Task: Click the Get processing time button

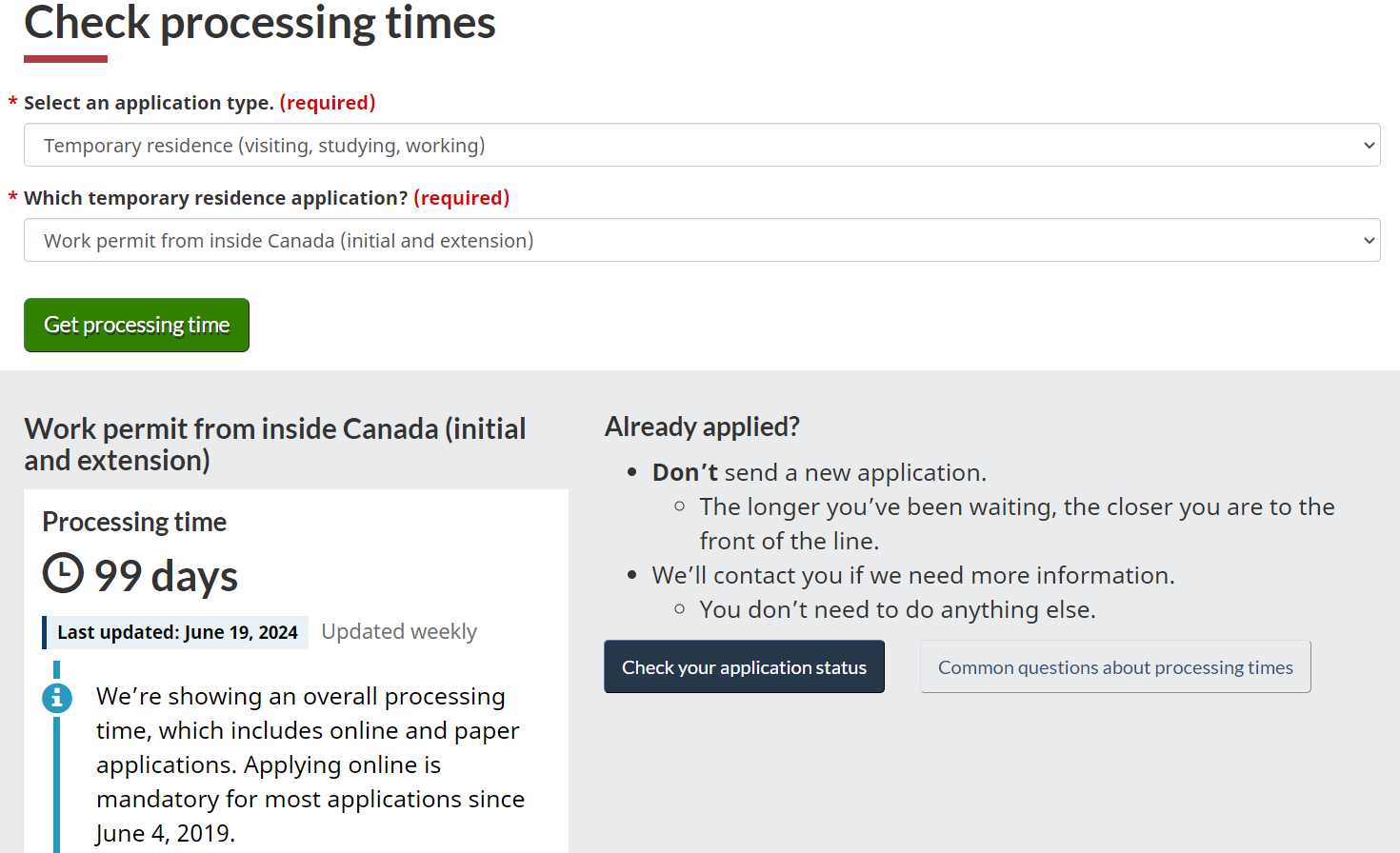Action: pyautogui.click(x=136, y=325)
